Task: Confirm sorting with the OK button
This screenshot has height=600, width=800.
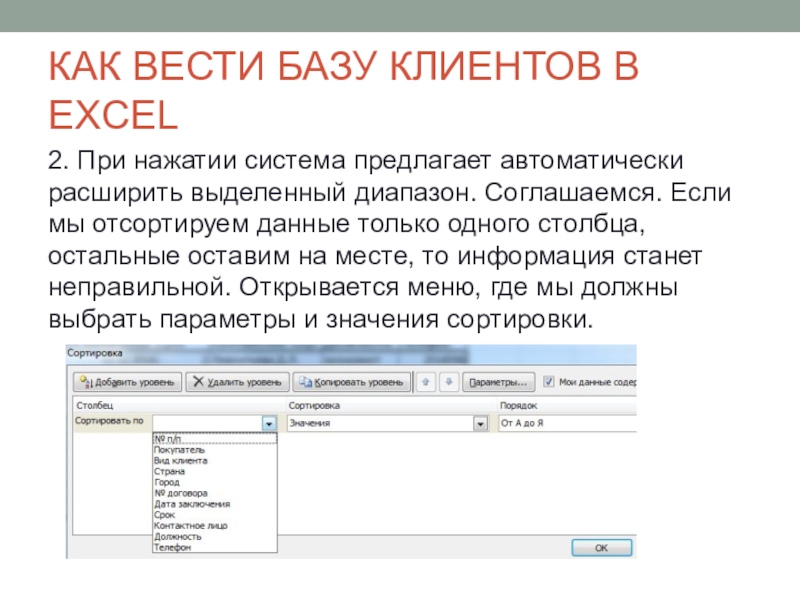Action: tap(602, 547)
